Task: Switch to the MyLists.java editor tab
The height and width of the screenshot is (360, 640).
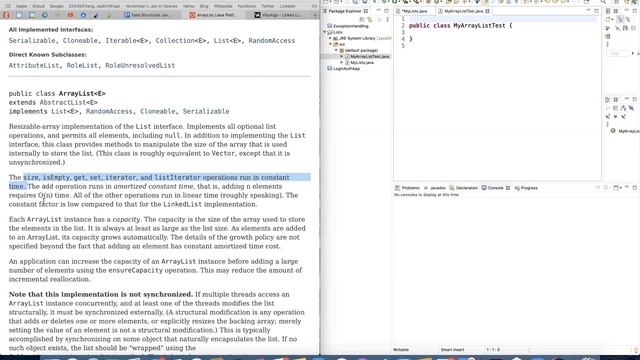Action: tap(413, 11)
